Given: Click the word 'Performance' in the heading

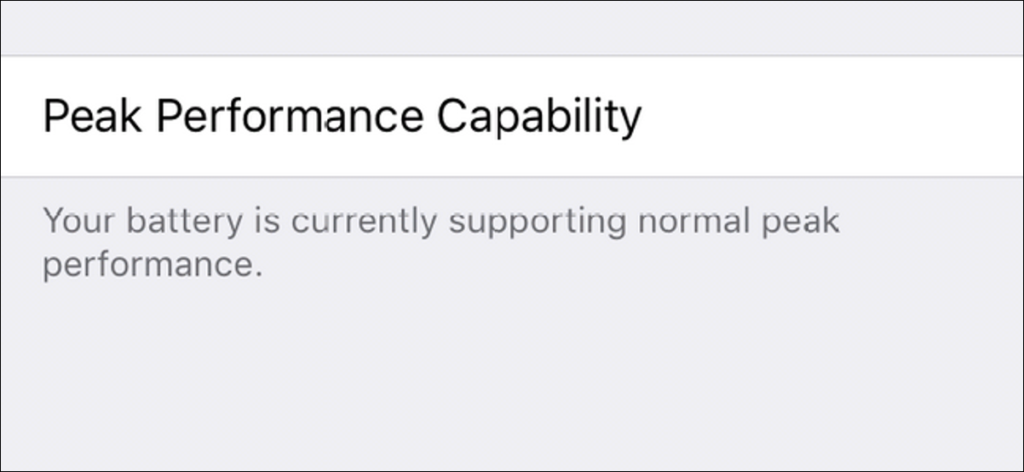Looking at the screenshot, I should point(291,117).
